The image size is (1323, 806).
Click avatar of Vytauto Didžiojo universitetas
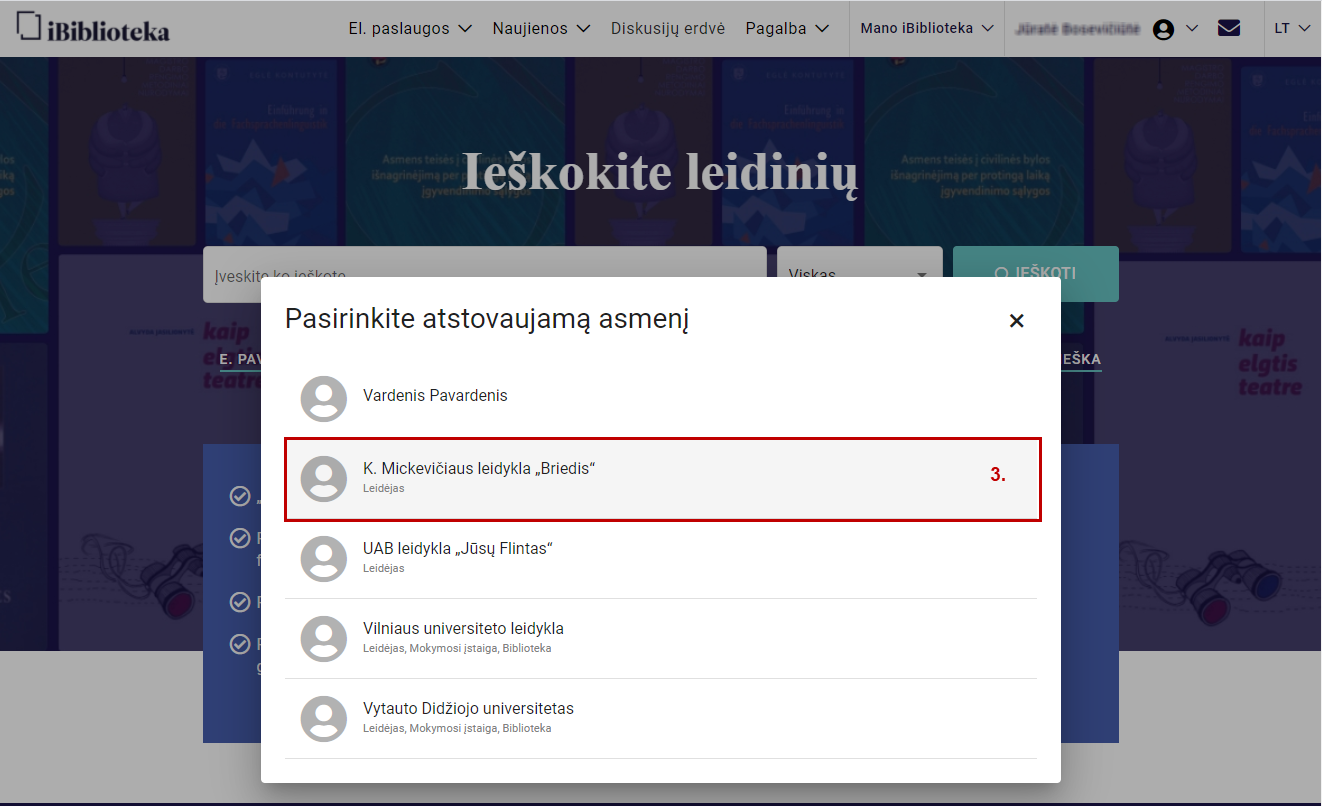point(324,719)
